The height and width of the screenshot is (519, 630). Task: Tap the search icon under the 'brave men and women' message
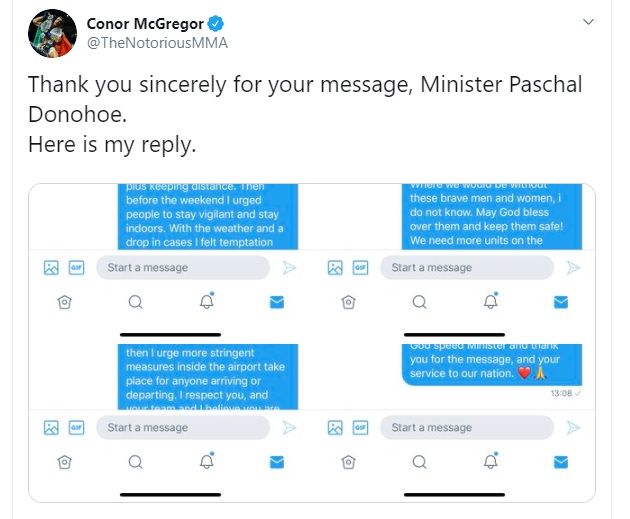420,301
